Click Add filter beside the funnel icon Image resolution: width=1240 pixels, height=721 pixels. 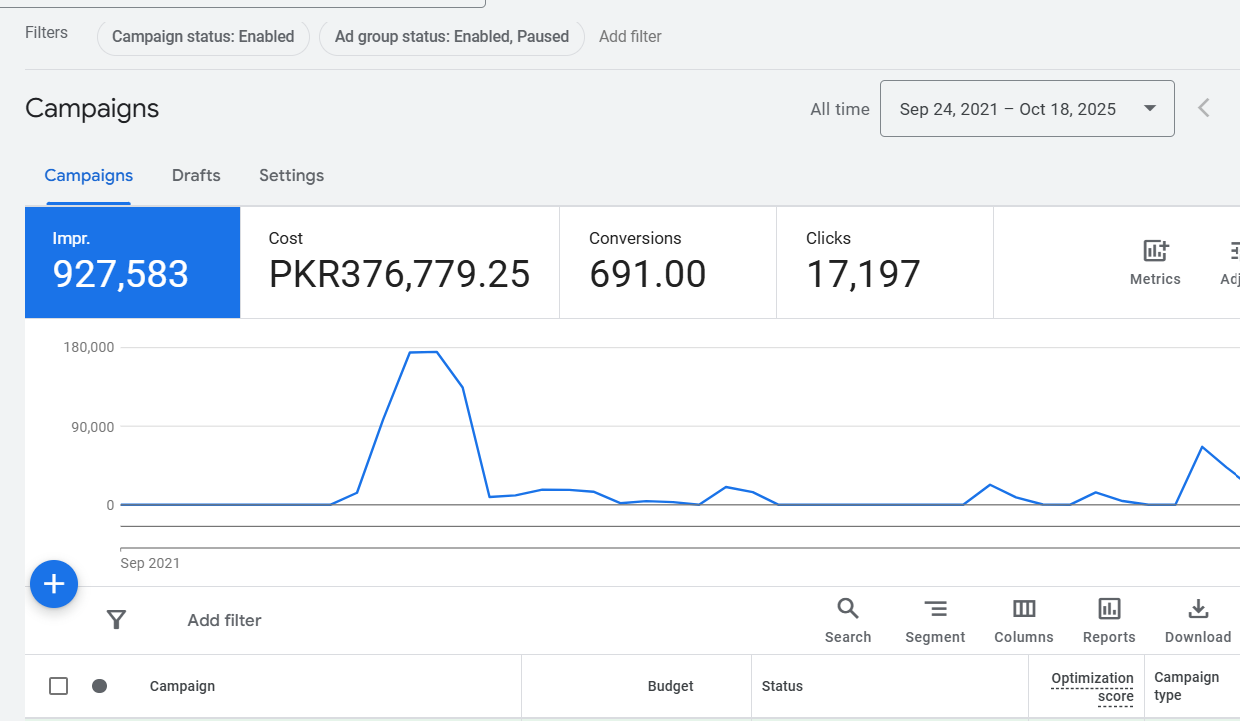point(224,620)
